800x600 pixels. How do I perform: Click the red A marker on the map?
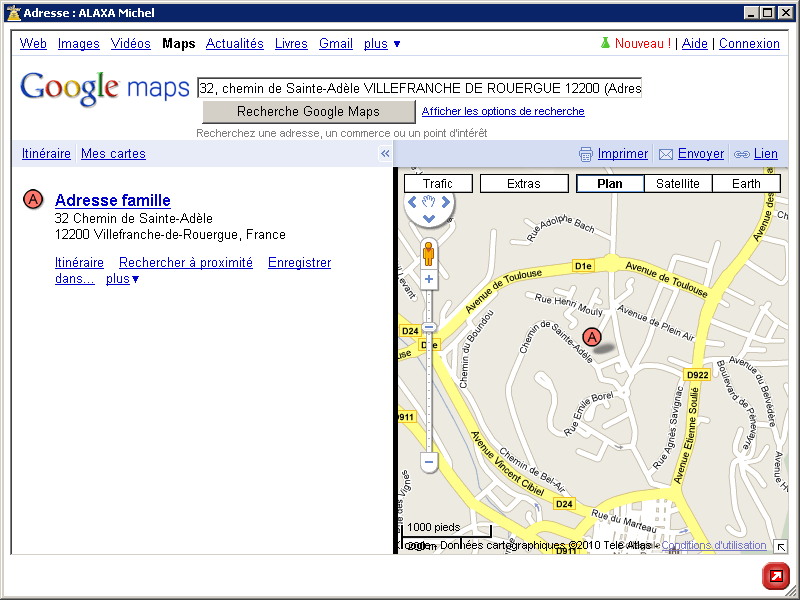(592, 338)
